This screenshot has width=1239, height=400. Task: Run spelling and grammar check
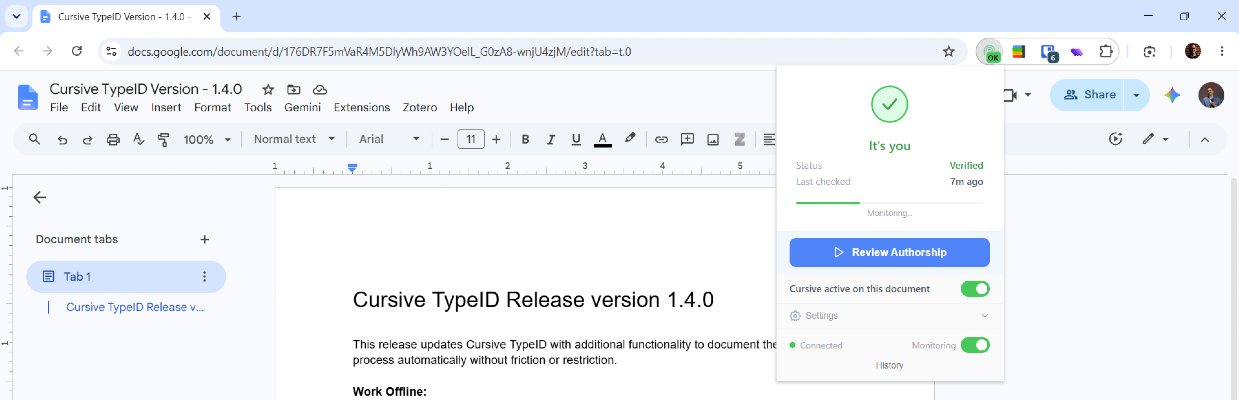pos(139,139)
